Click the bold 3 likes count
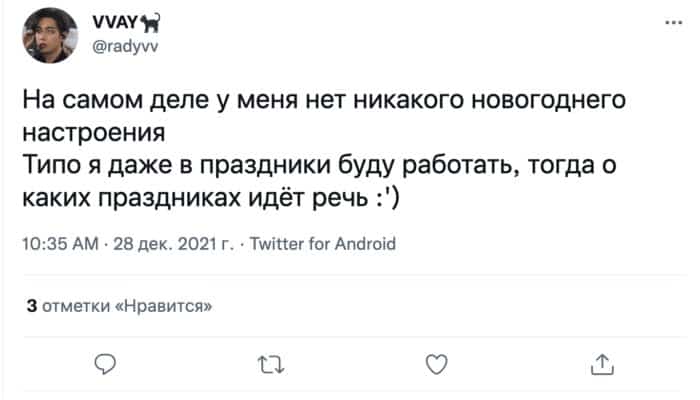Viewport: 700px width, 400px height. click(x=31, y=306)
